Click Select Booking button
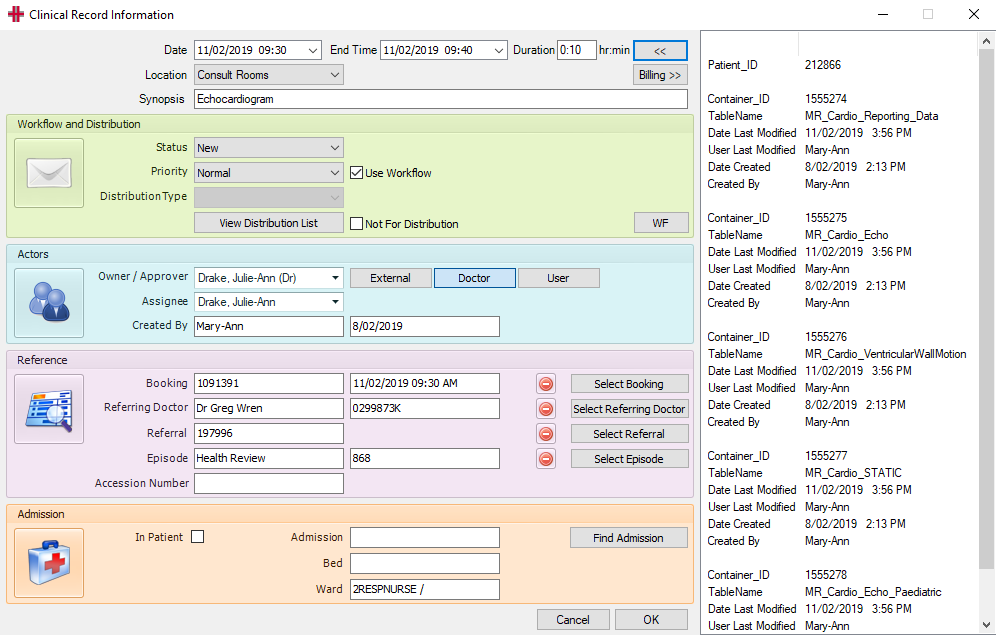996x635 pixels. [x=629, y=384]
